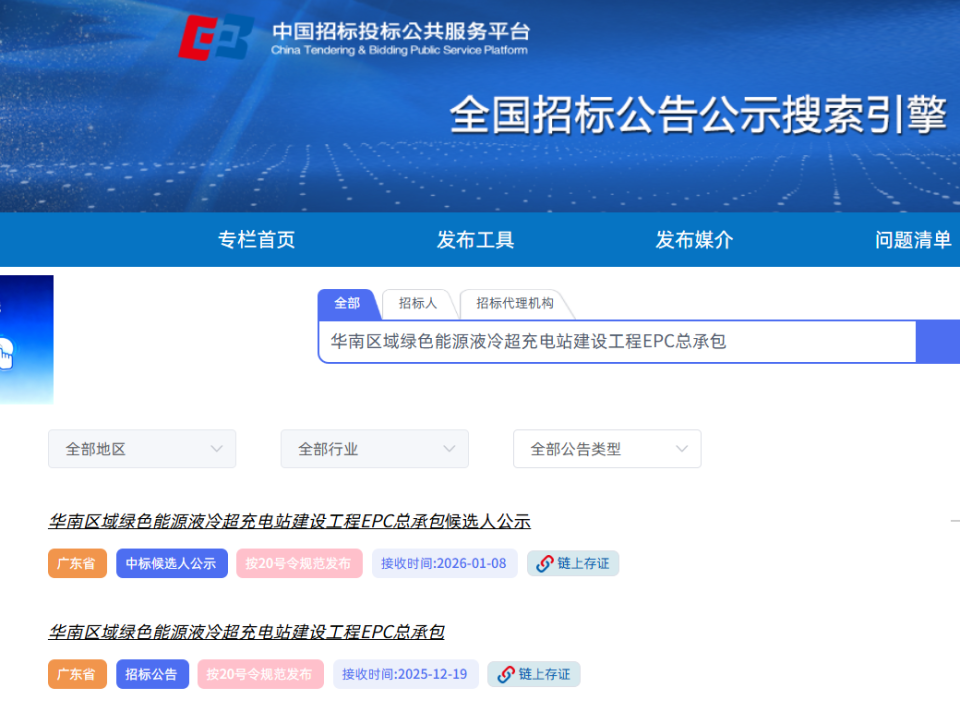Click the China Tendering platform logo icon

(x=216, y=38)
